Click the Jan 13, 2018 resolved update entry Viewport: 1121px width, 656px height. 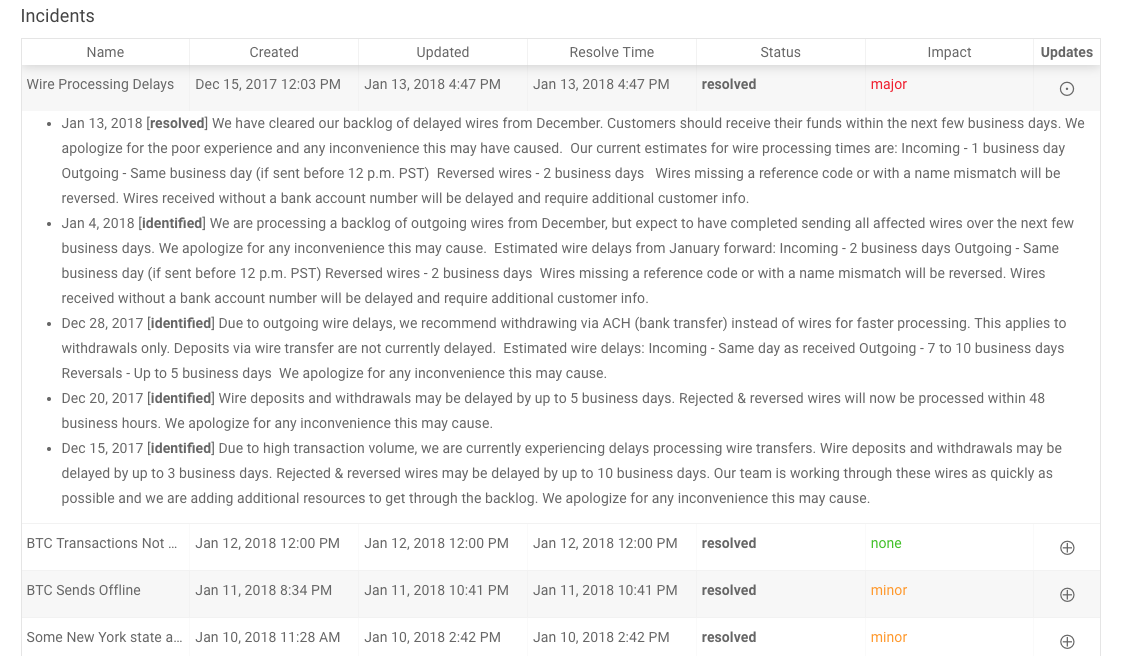(573, 161)
